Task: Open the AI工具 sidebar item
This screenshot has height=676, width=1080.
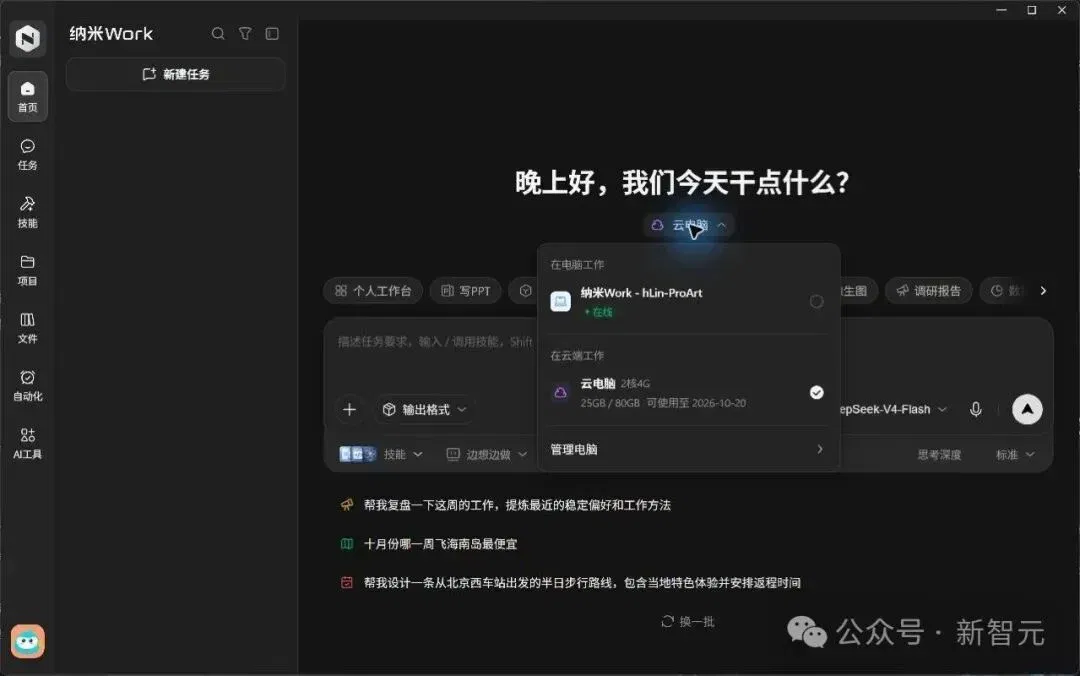Action: [x=28, y=444]
